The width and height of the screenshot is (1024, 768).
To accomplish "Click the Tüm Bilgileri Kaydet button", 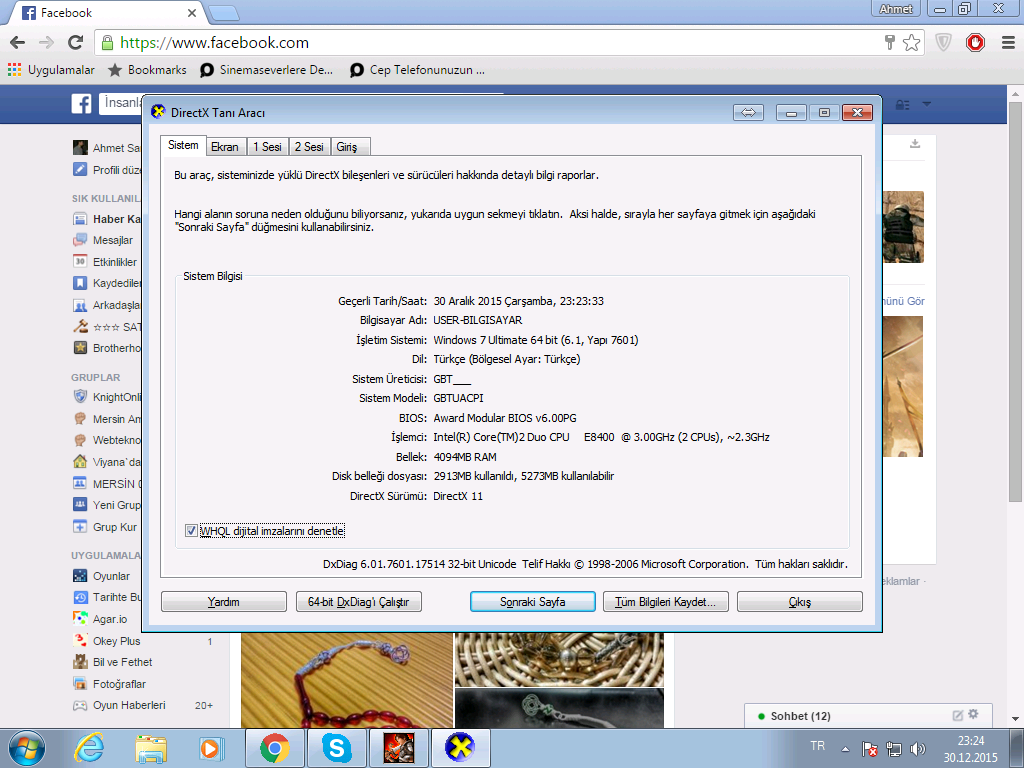I will coord(665,602).
